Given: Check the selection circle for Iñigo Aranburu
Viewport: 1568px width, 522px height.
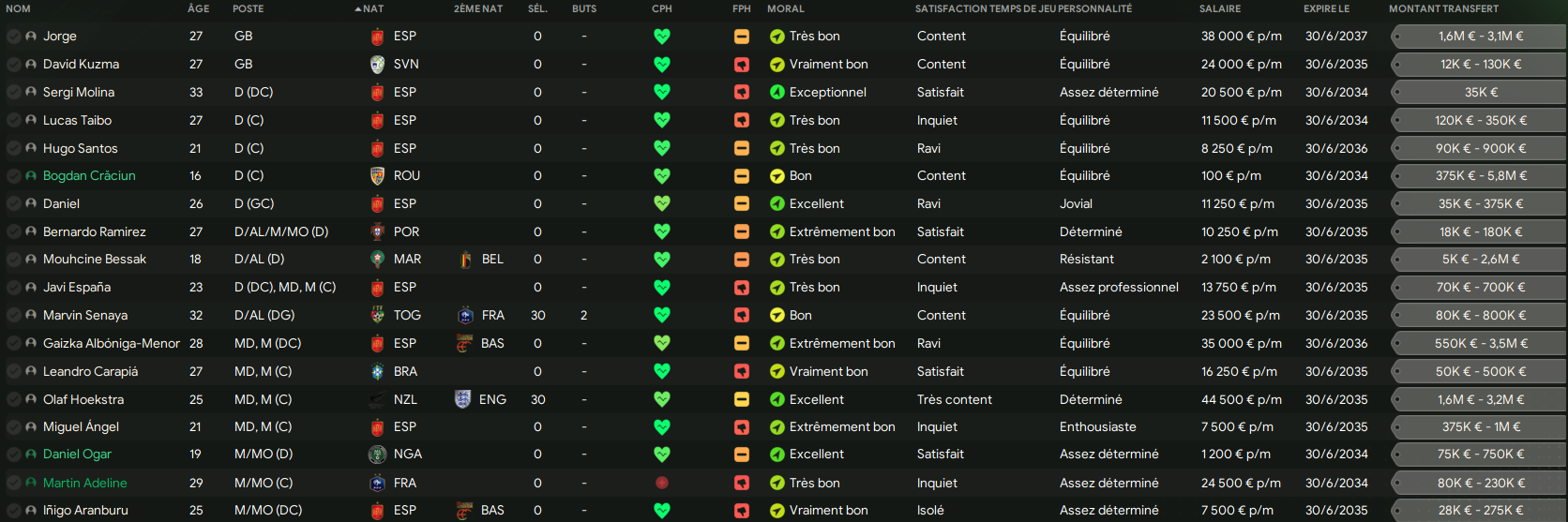Looking at the screenshot, I should coord(14,511).
